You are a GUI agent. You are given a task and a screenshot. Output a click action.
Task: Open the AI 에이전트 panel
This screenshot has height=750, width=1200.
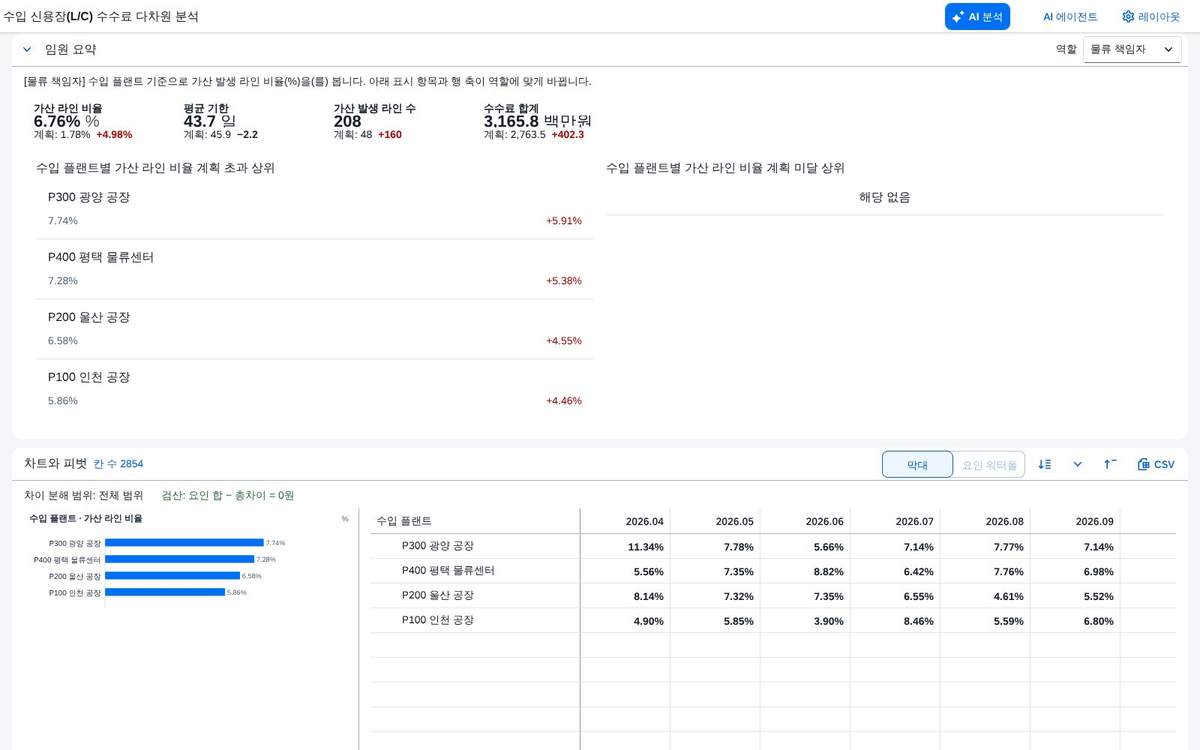coord(1070,16)
